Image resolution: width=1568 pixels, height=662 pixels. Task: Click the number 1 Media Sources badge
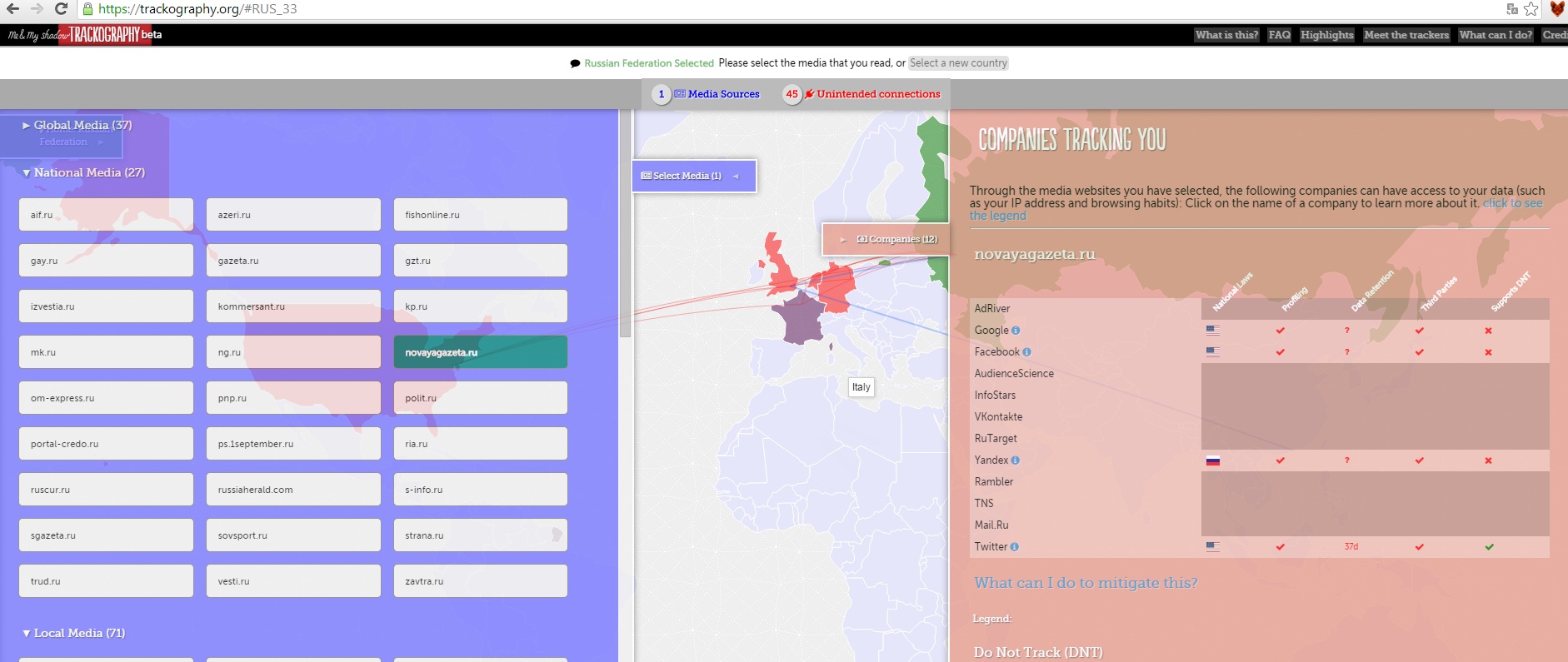tap(662, 94)
